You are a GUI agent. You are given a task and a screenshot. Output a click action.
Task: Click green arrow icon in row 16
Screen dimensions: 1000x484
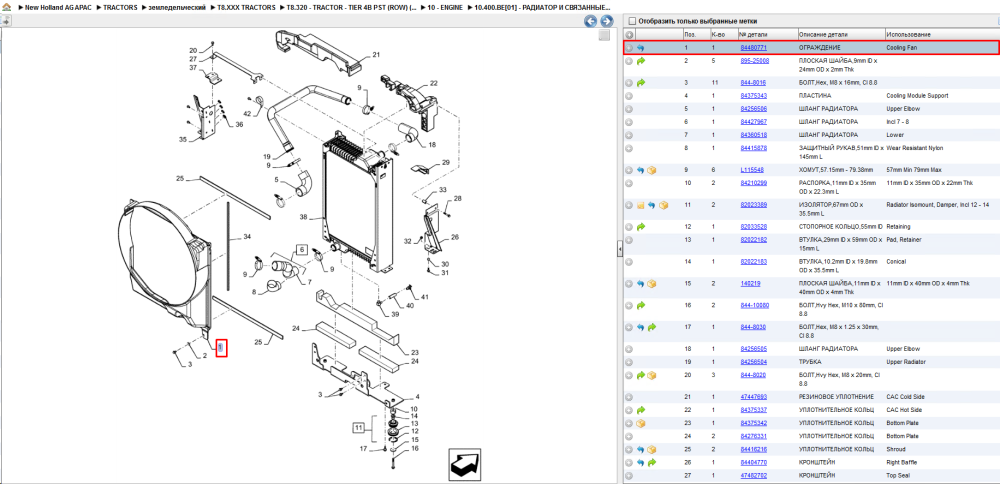641,305
